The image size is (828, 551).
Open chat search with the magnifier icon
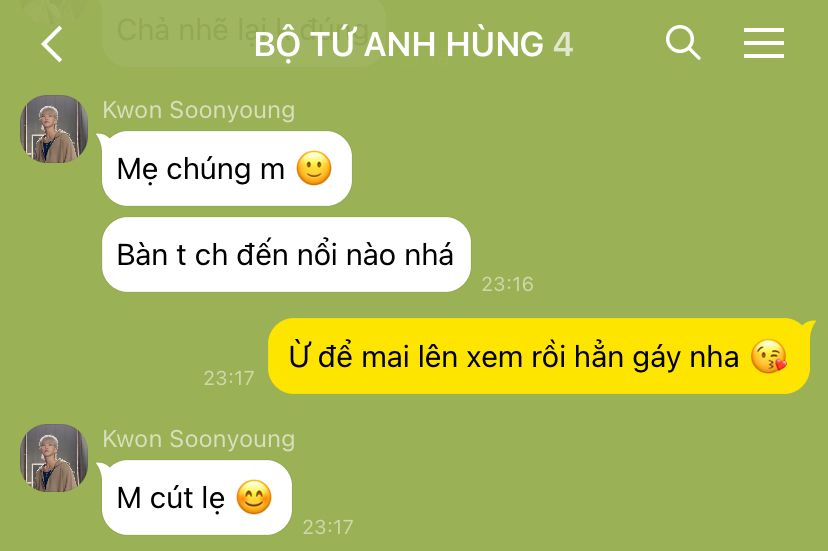click(x=683, y=42)
